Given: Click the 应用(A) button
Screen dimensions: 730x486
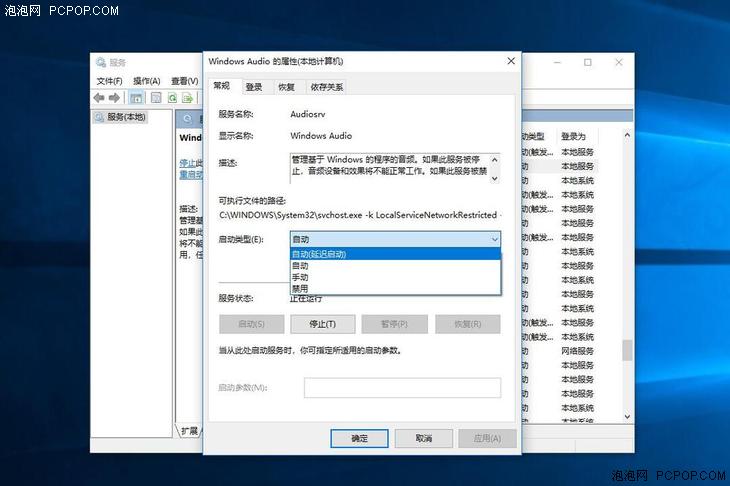Looking at the screenshot, I should point(487,439).
